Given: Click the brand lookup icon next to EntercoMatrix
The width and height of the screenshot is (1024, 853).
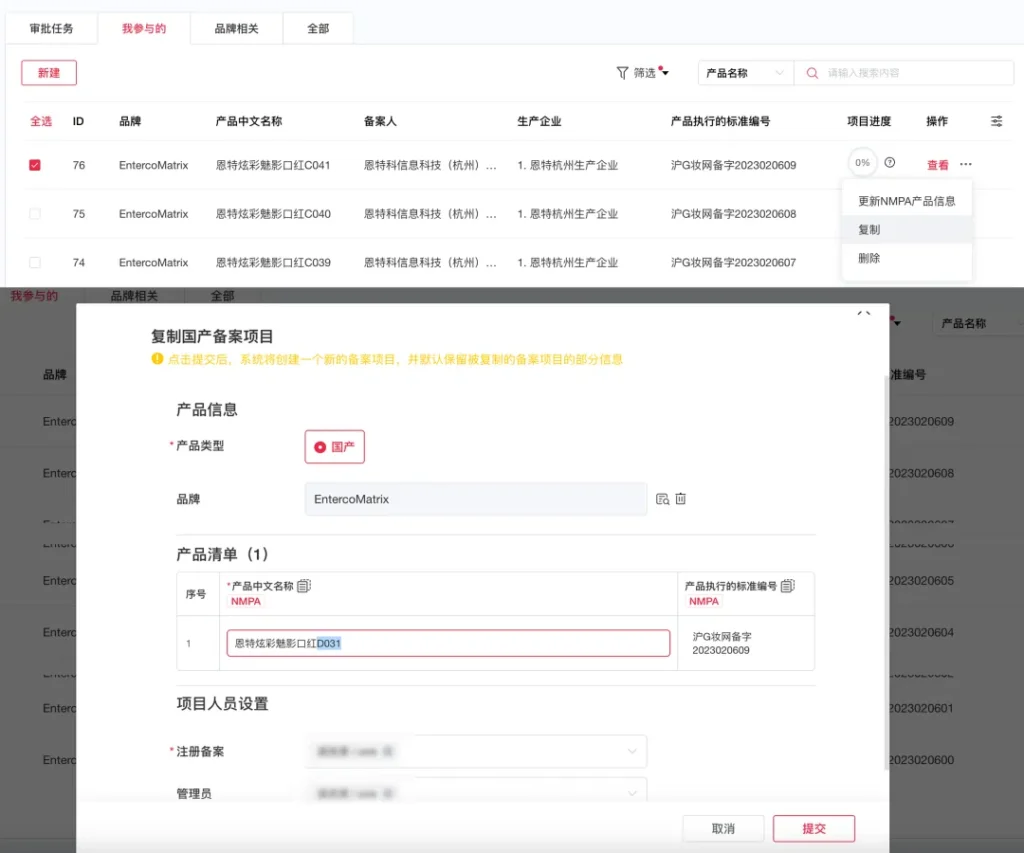Looking at the screenshot, I should coord(662,499).
